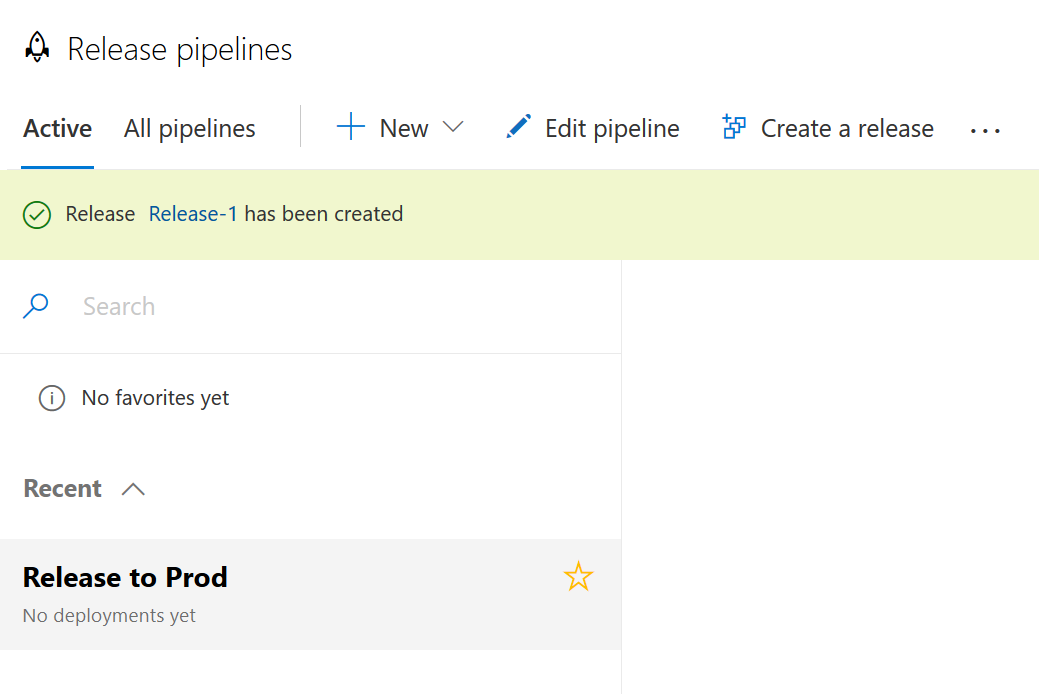Collapse the Recent section chevron

(133, 489)
